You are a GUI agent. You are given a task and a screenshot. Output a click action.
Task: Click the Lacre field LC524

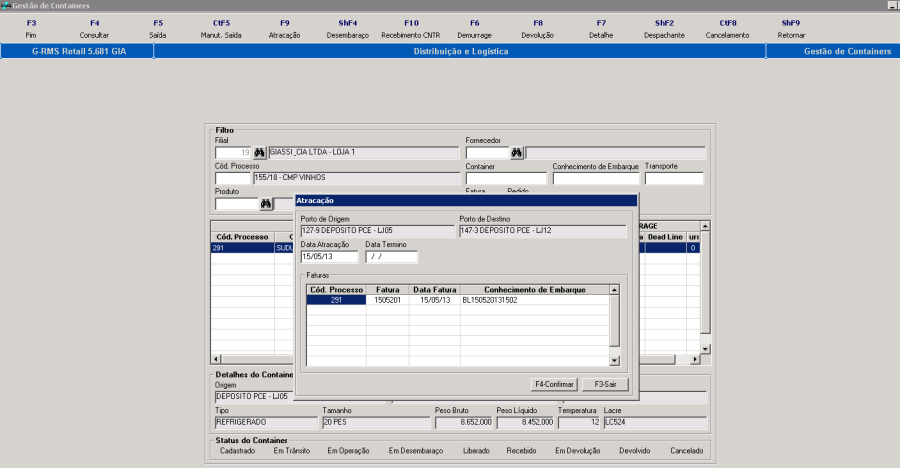(655, 423)
